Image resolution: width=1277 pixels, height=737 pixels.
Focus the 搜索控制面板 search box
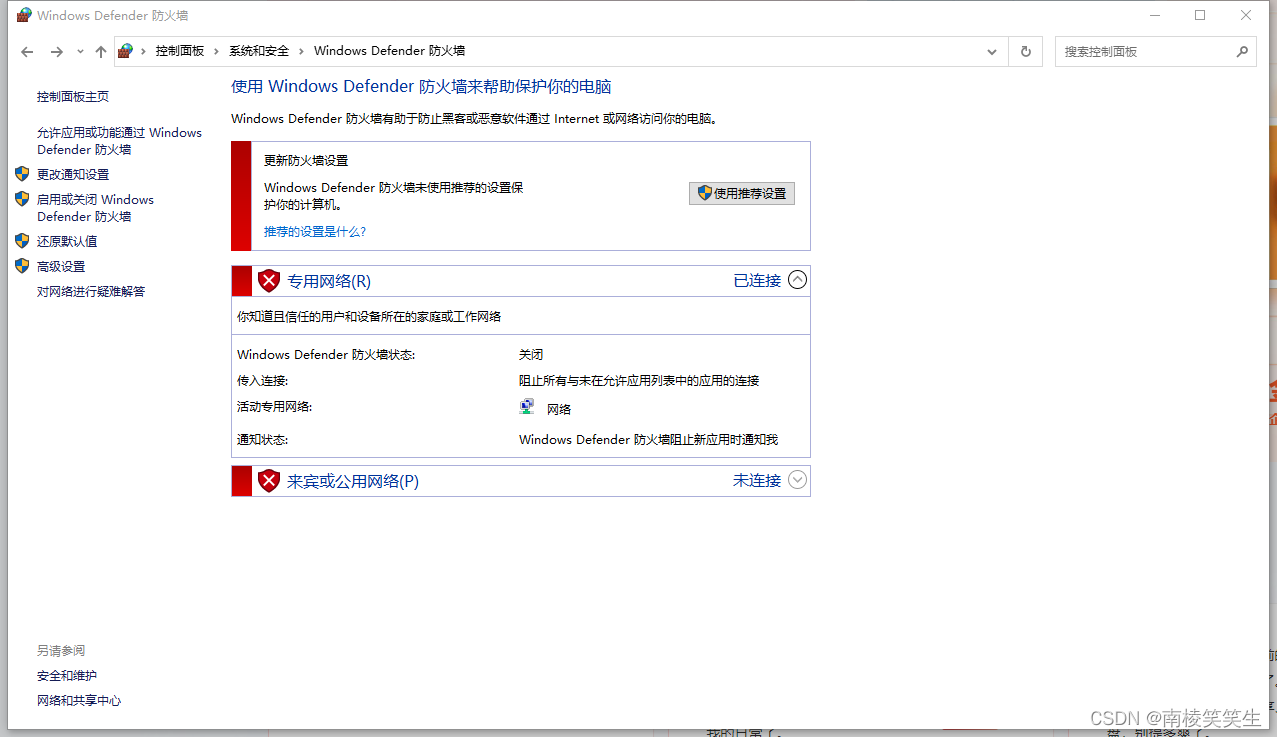[x=1155, y=52]
